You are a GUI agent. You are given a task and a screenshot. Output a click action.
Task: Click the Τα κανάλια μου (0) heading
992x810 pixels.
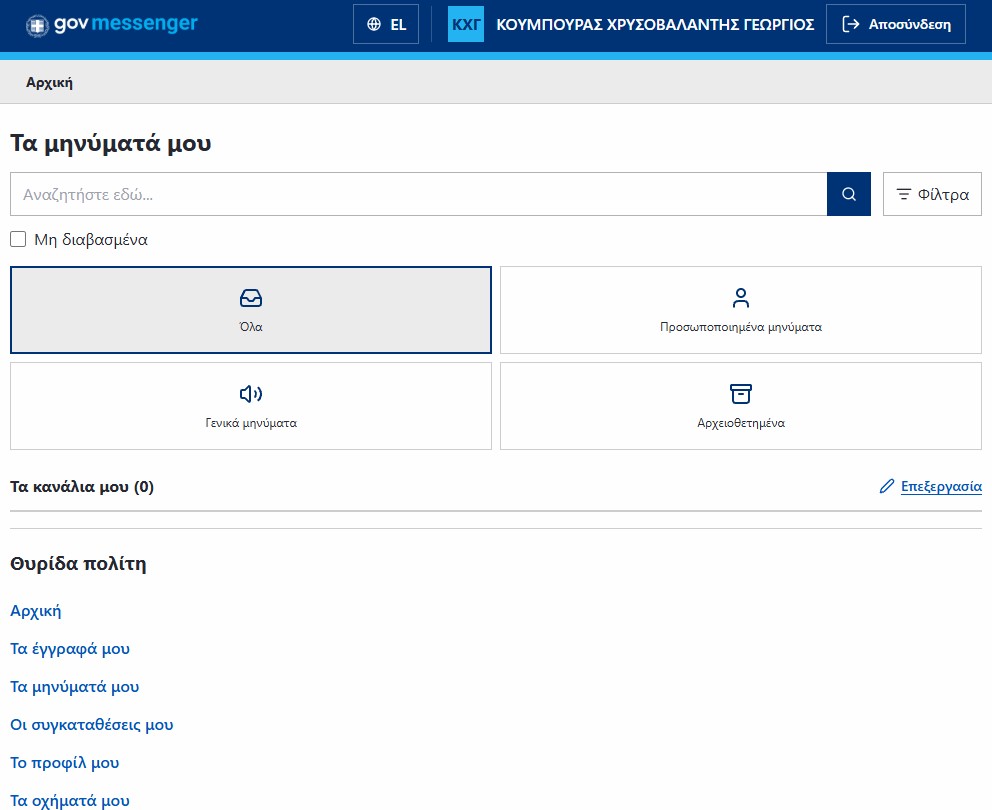pyautogui.click(x=82, y=487)
